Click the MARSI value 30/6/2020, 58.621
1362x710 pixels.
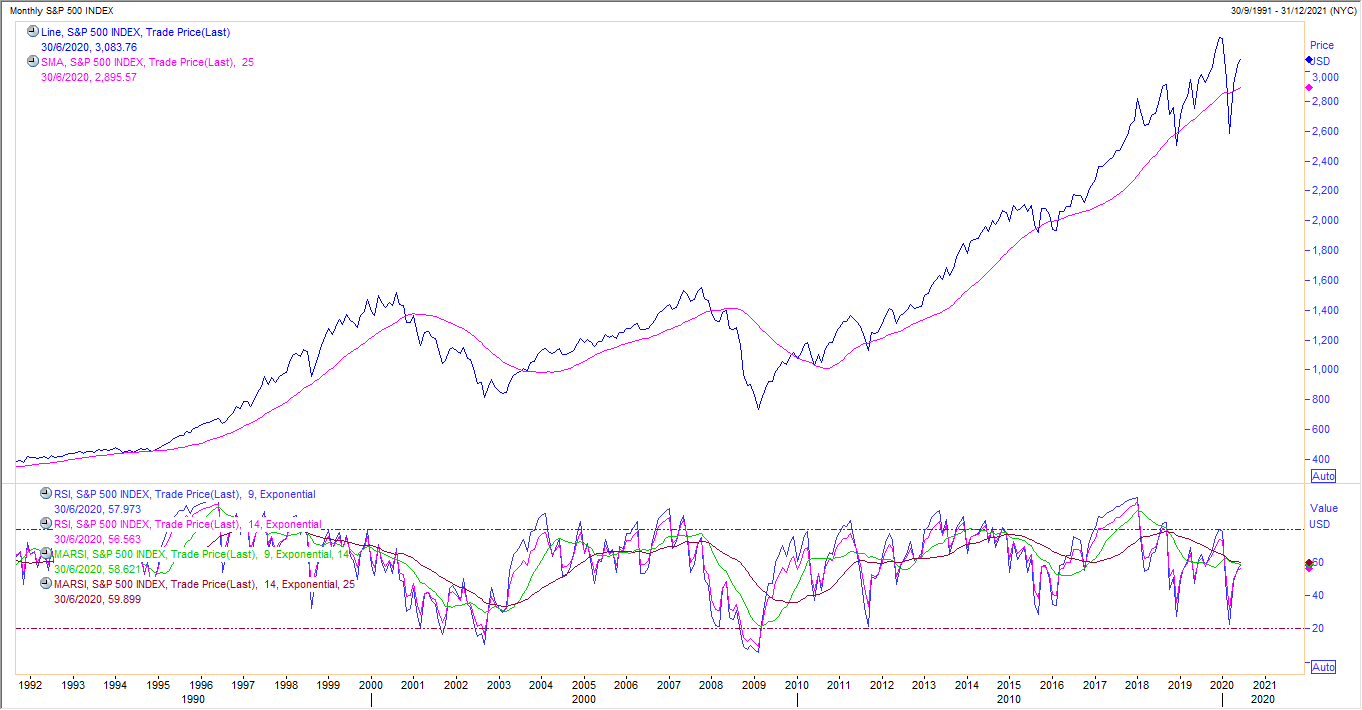click(x=96, y=568)
